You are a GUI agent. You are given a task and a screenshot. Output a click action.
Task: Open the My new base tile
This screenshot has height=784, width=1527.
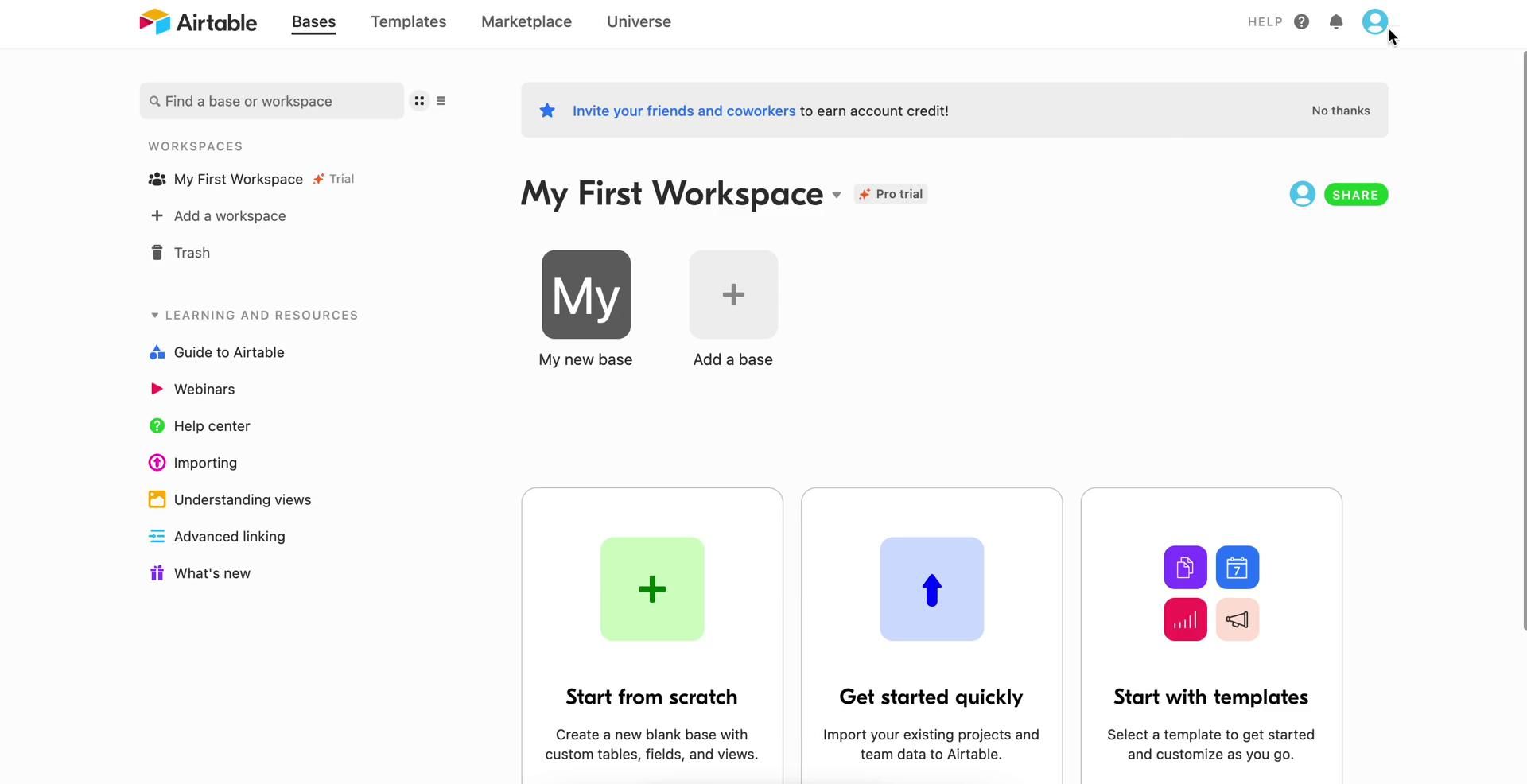click(586, 294)
